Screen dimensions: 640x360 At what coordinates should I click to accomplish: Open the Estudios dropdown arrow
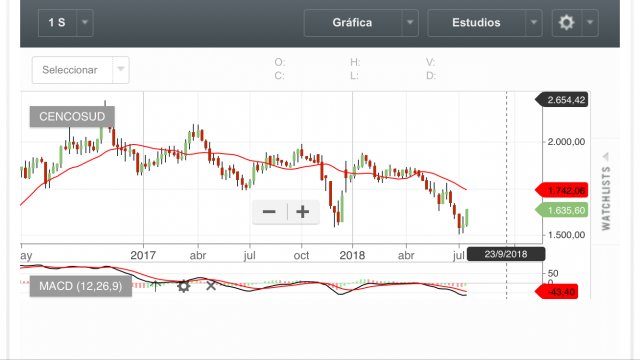click(533, 22)
